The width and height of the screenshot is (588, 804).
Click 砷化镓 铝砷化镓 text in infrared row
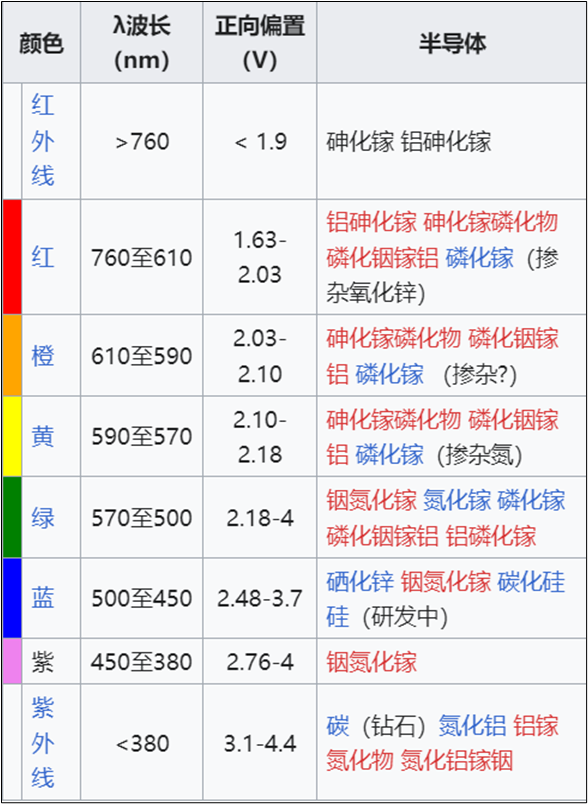(409, 142)
